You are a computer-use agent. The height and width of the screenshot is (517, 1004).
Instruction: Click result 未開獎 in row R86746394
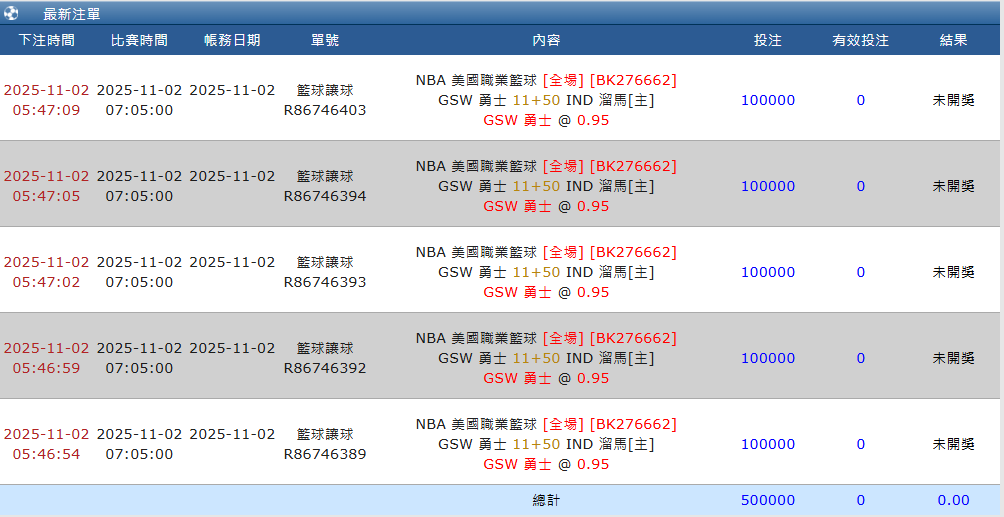tap(953, 186)
